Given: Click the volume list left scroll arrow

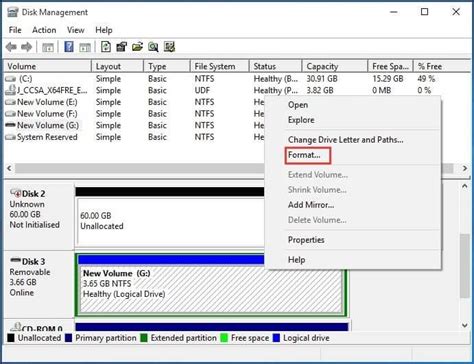Looking at the screenshot, I should tap(9, 168).
